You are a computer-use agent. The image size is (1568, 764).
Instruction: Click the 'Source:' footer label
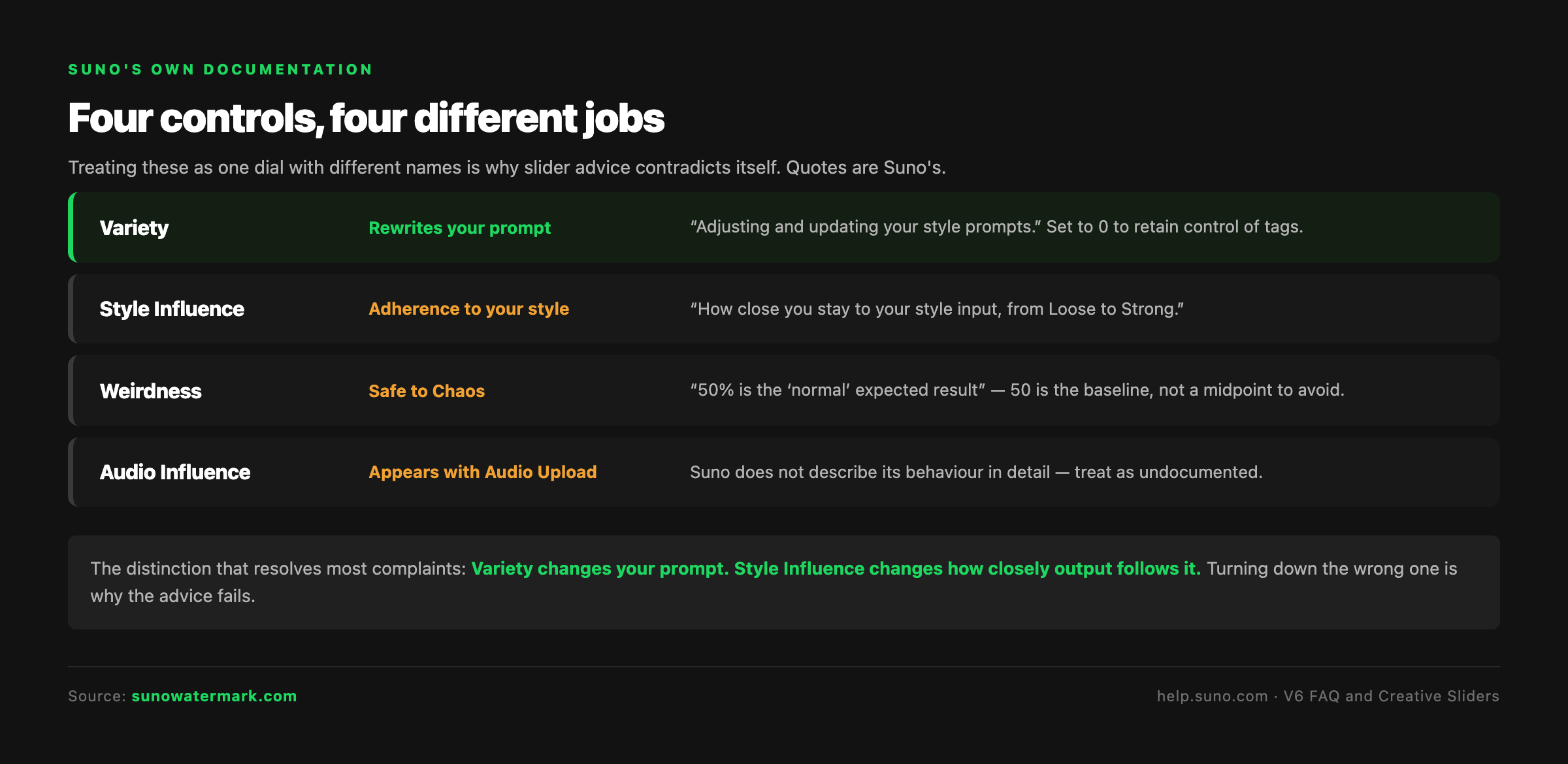pyautogui.click(x=97, y=696)
